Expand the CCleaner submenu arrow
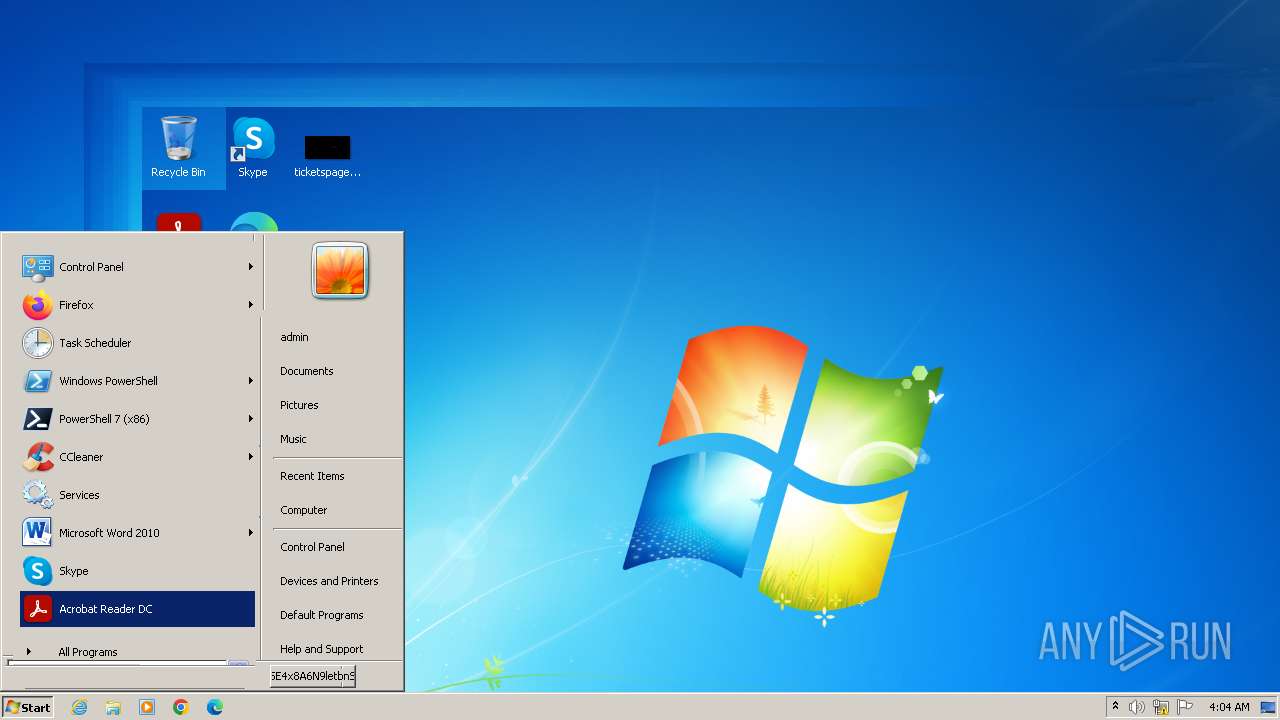The height and width of the screenshot is (720, 1280). (x=250, y=457)
